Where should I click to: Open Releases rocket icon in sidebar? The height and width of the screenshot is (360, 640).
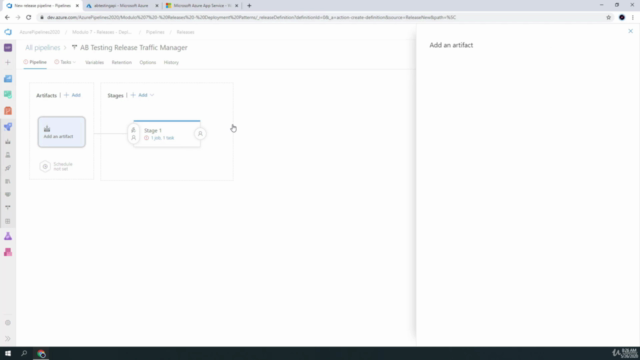8,168
